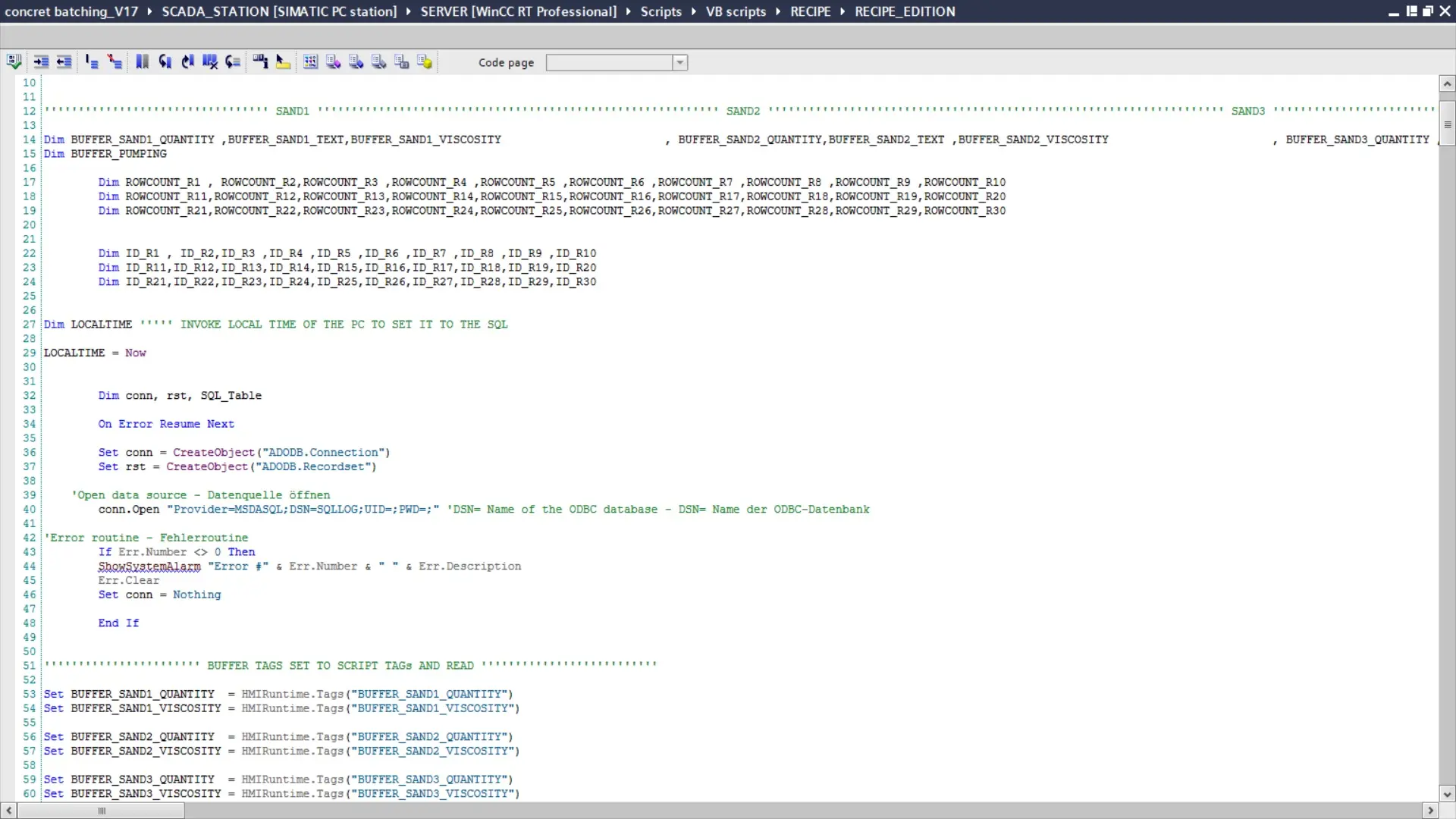Click VB scripts in the breadcrumb path

click(x=736, y=11)
